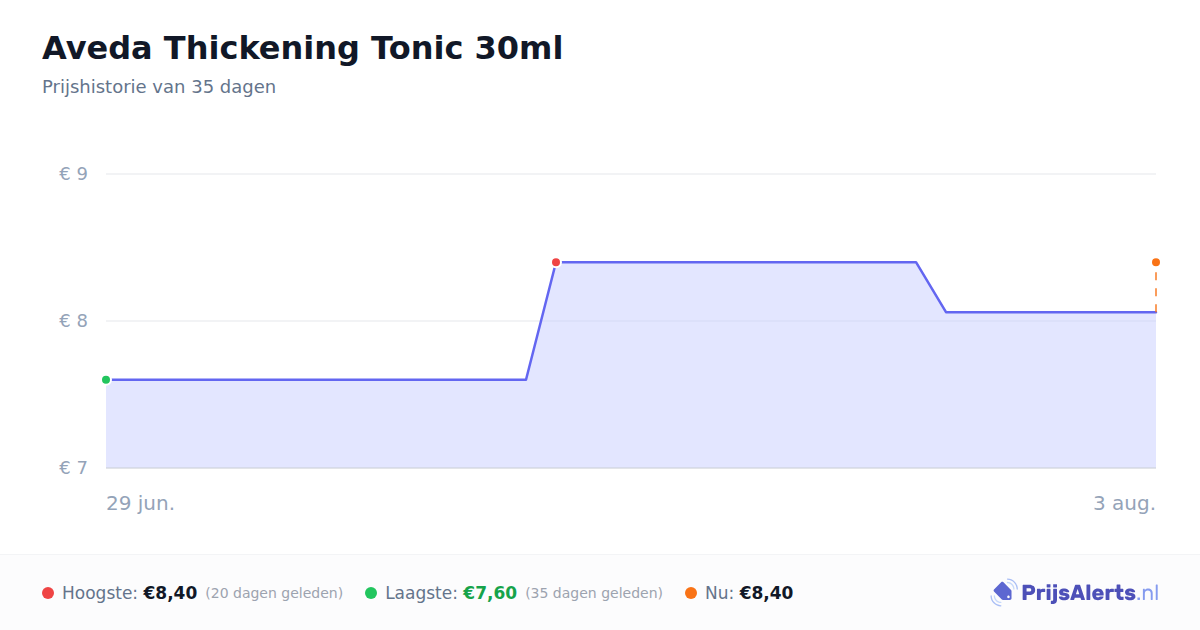This screenshot has width=1200, height=630.
Task: Click the red highest-price marker on chart
Action: tap(556, 262)
